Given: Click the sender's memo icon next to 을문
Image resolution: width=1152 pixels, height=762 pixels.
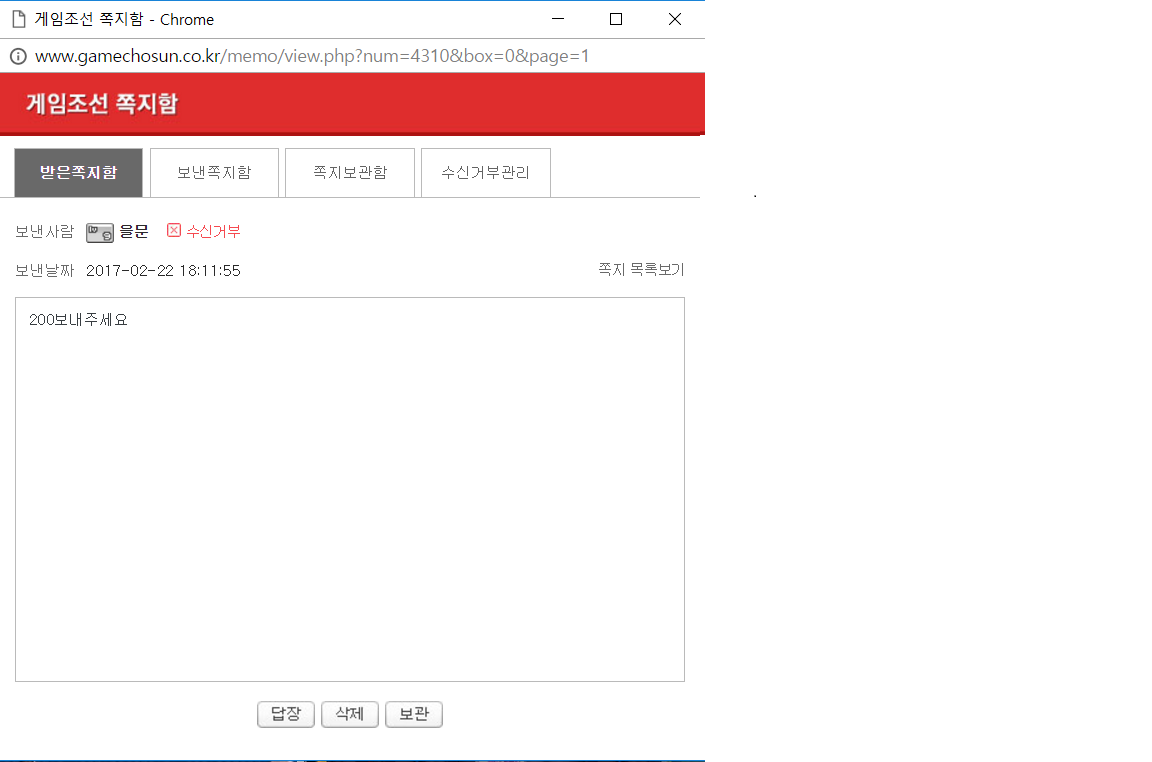Looking at the screenshot, I should [100, 233].
